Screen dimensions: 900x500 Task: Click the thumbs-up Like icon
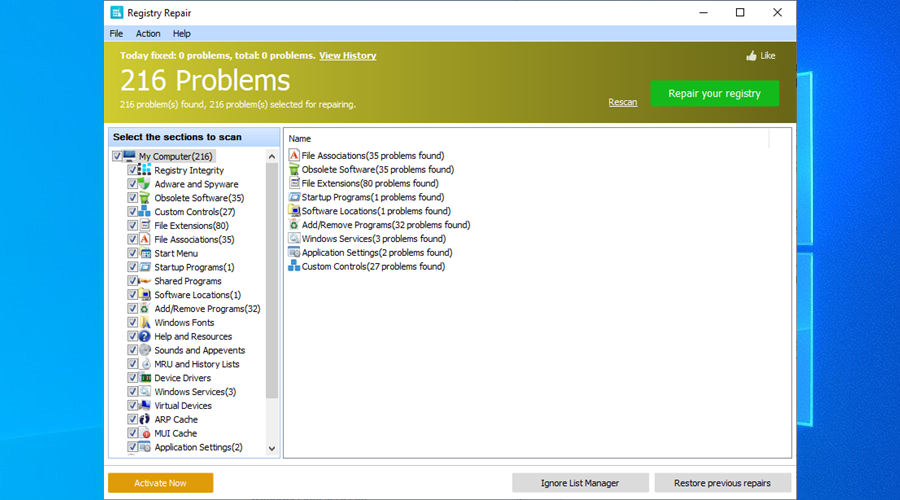tap(751, 56)
